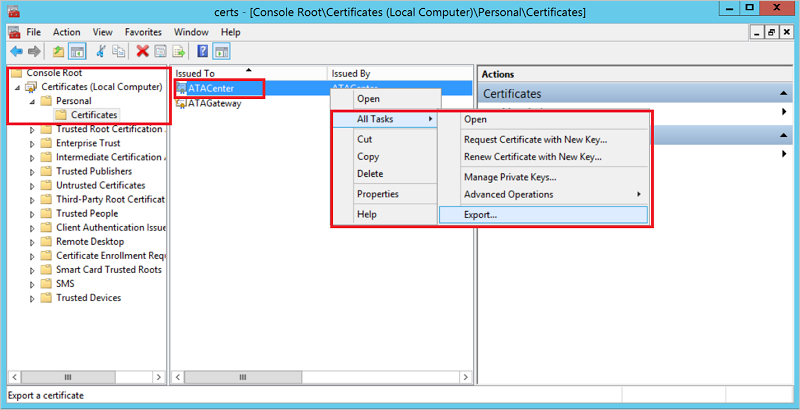
Task: Expand the Smart Card Trusted Roots arrow
Action: tap(32, 270)
